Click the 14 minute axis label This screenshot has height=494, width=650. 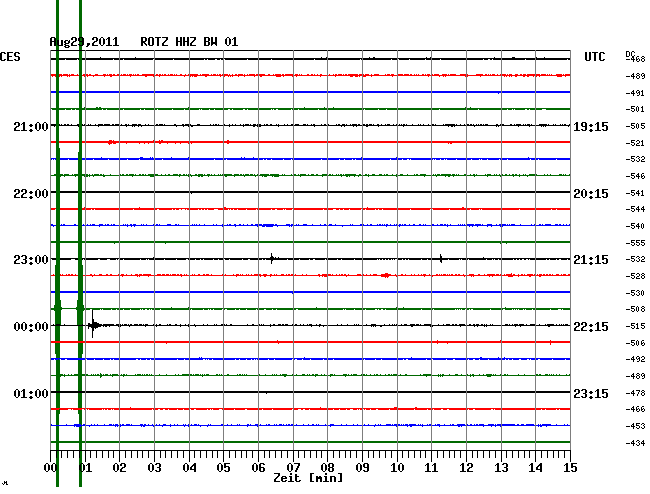click(536, 468)
